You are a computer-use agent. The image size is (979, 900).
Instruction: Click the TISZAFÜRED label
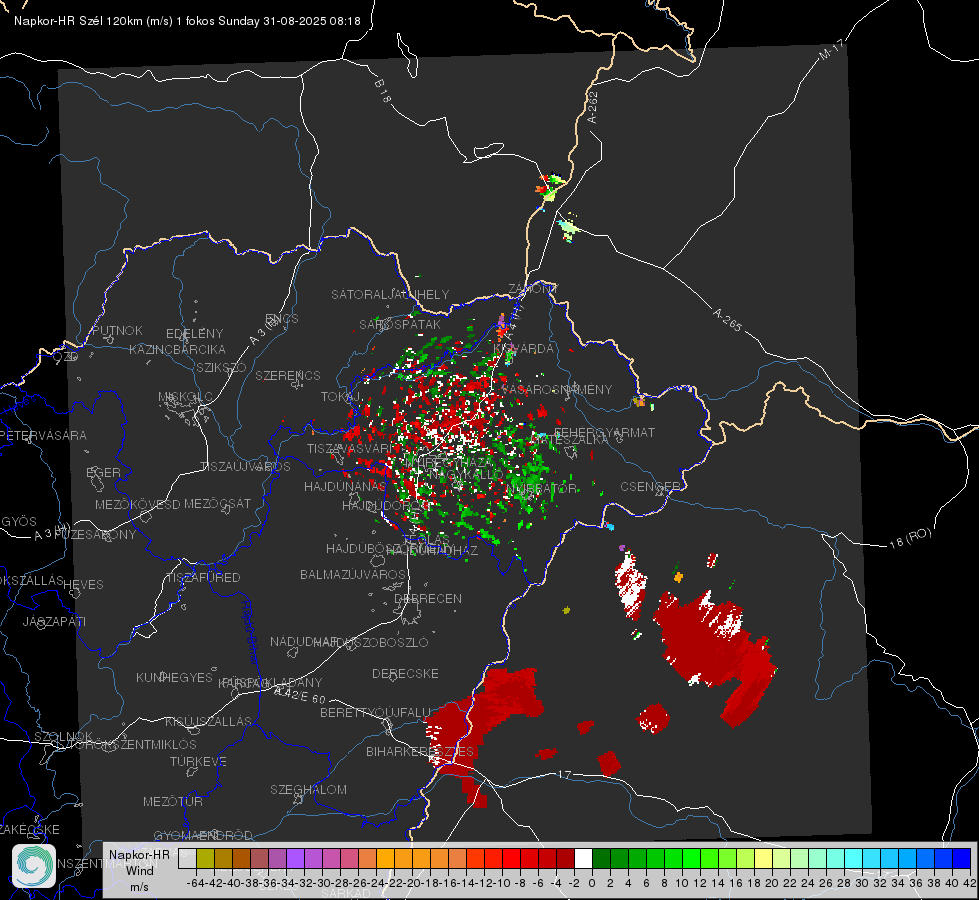pyautogui.click(x=203, y=578)
